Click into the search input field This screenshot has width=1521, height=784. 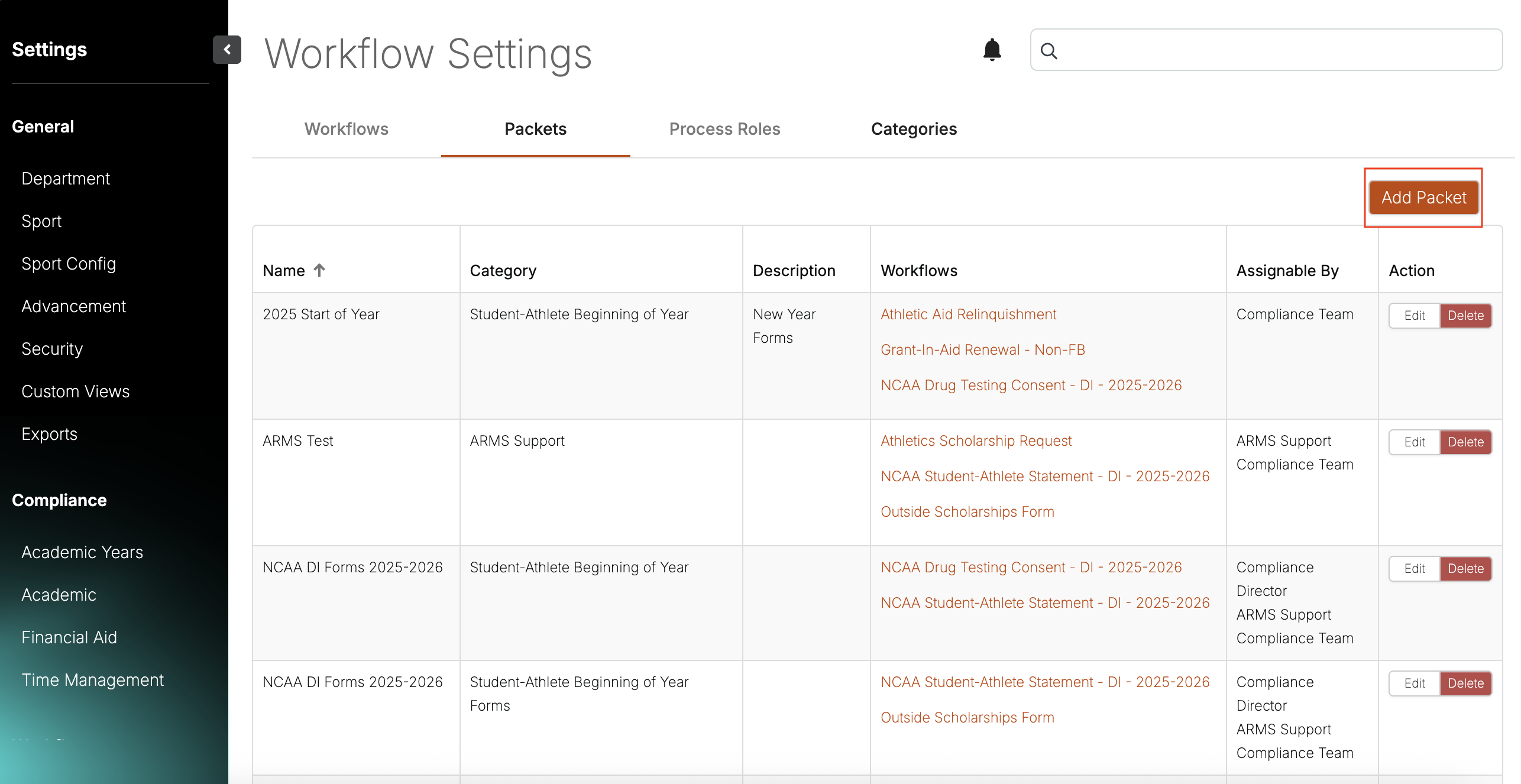pyautogui.click(x=1277, y=50)
